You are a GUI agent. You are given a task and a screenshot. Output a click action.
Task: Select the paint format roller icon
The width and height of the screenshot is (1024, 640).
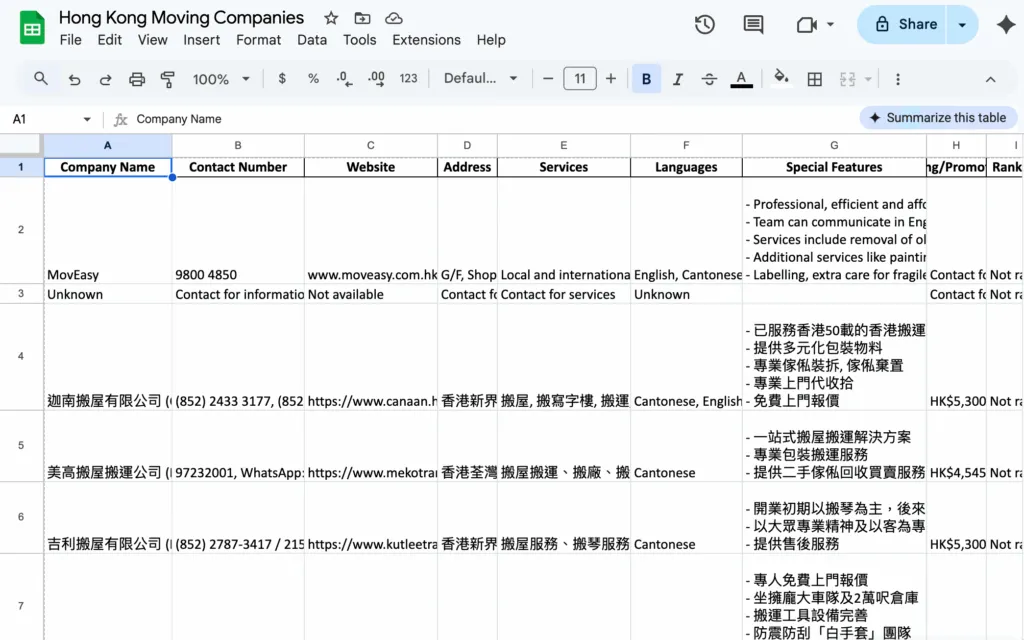coord(168,79)
